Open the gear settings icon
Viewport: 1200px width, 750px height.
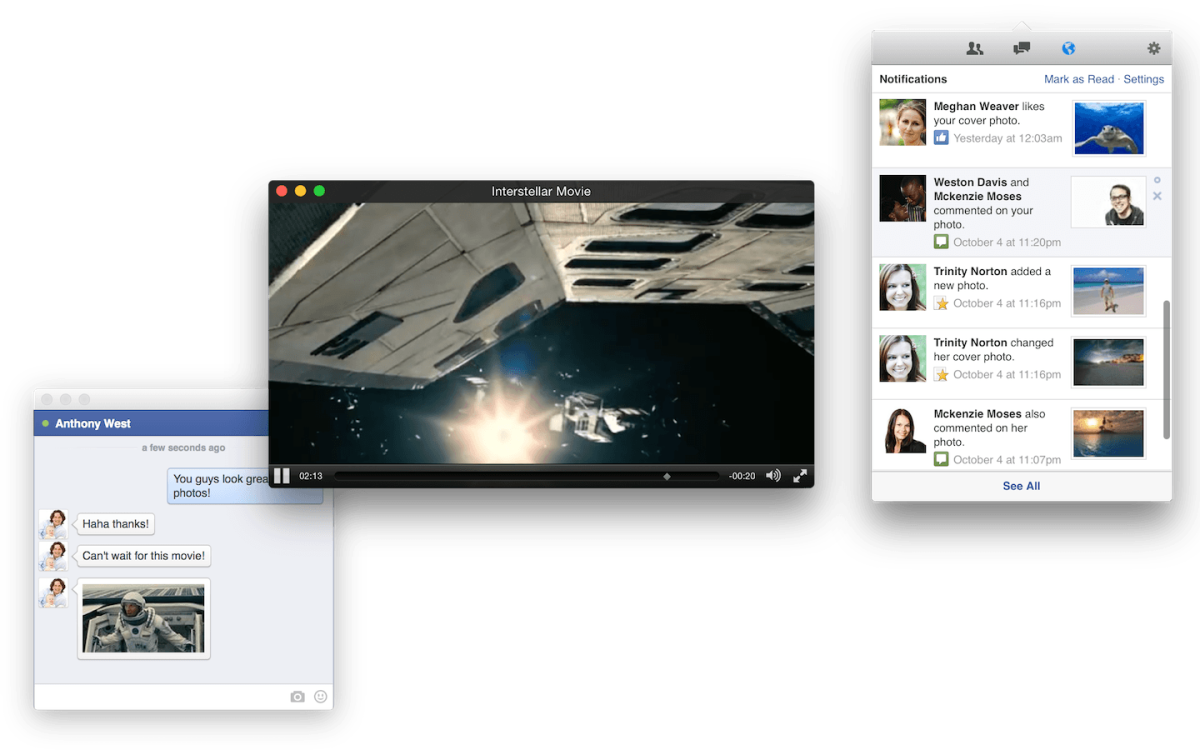[x=1153, y=47]
